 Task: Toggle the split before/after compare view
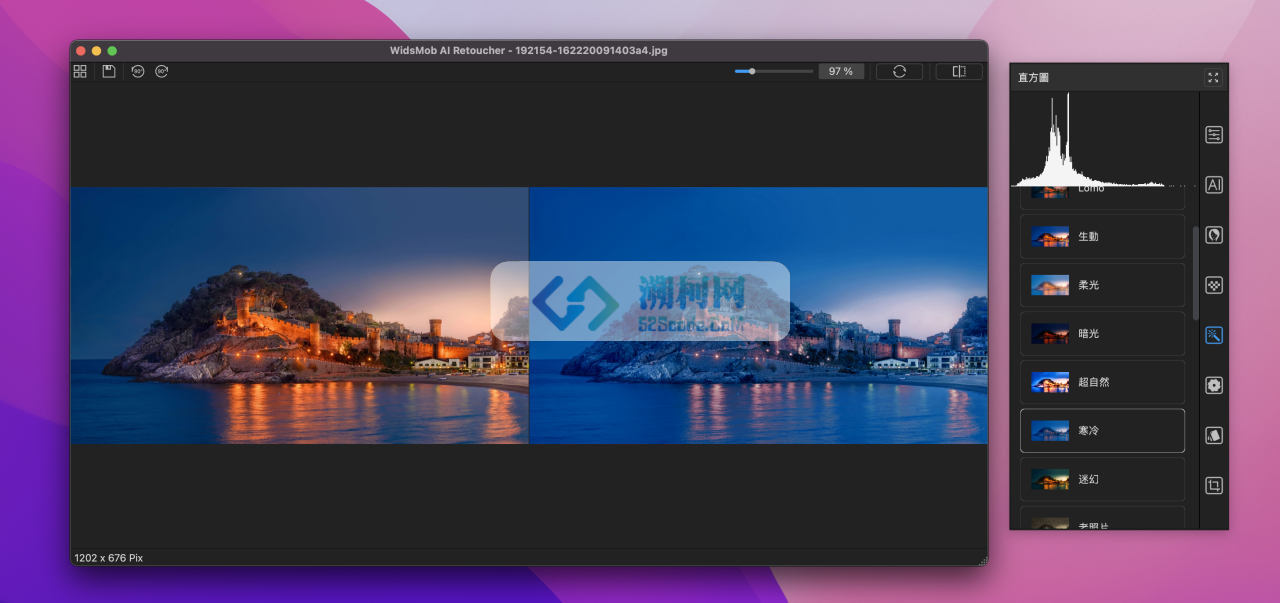[959, 71]
